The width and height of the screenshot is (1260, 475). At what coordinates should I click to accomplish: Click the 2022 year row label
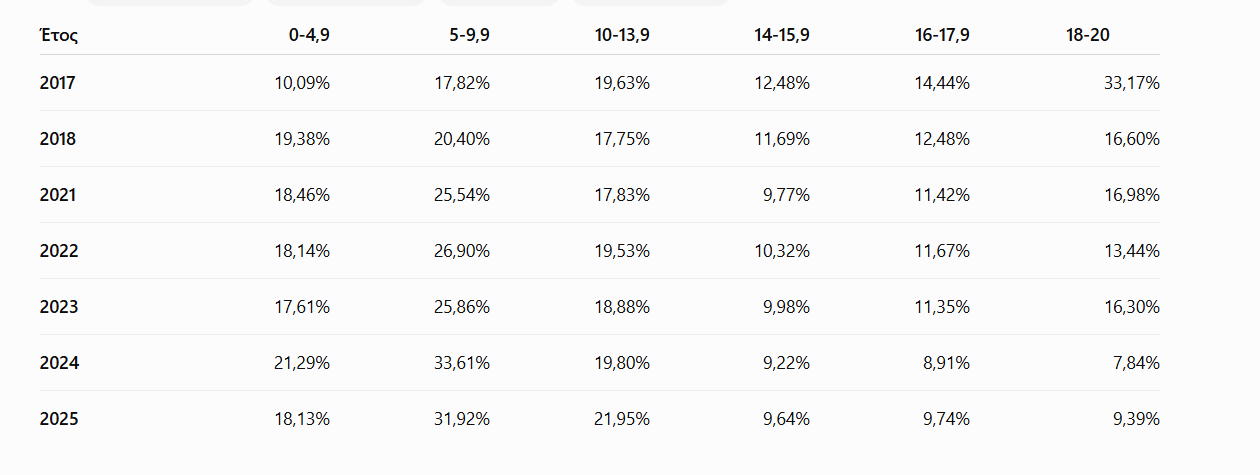click(57, 251)
